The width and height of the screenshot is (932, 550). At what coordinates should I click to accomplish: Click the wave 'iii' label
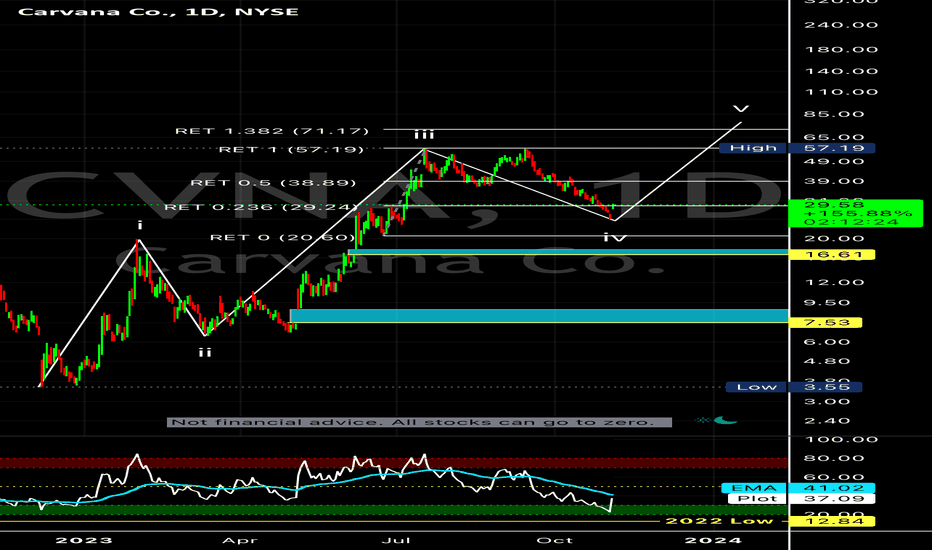point(424,135)
